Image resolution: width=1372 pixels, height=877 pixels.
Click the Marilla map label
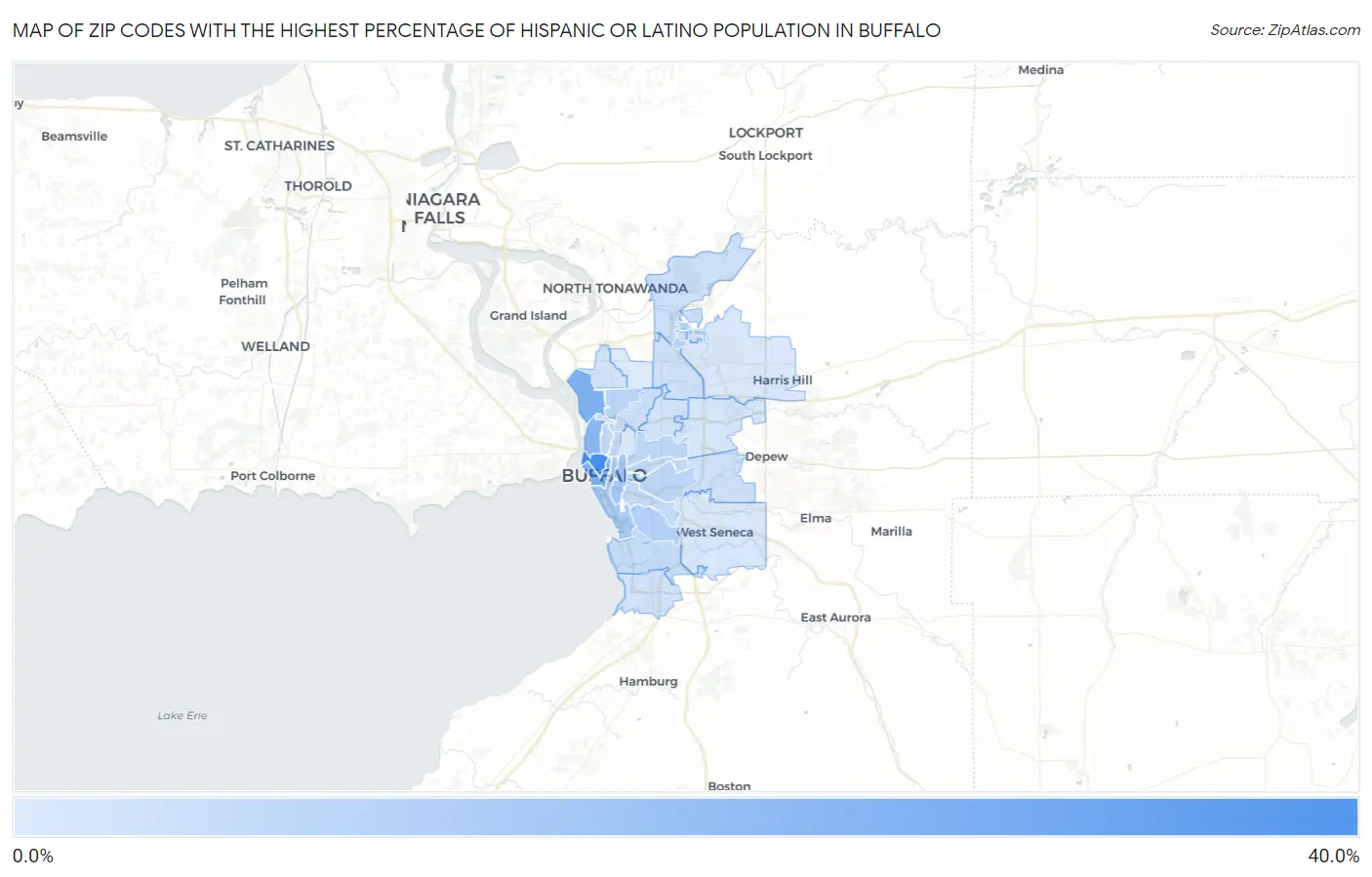(891, 532)
